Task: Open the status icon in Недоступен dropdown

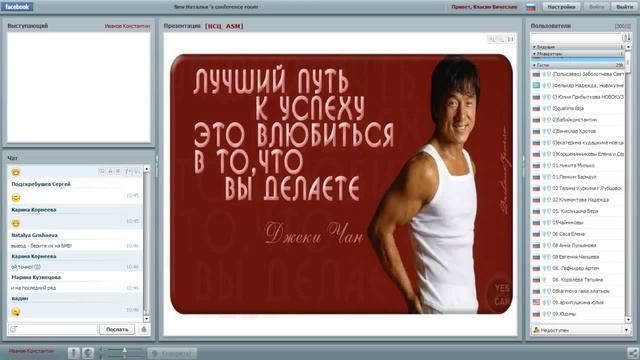Action: [536, 330]
